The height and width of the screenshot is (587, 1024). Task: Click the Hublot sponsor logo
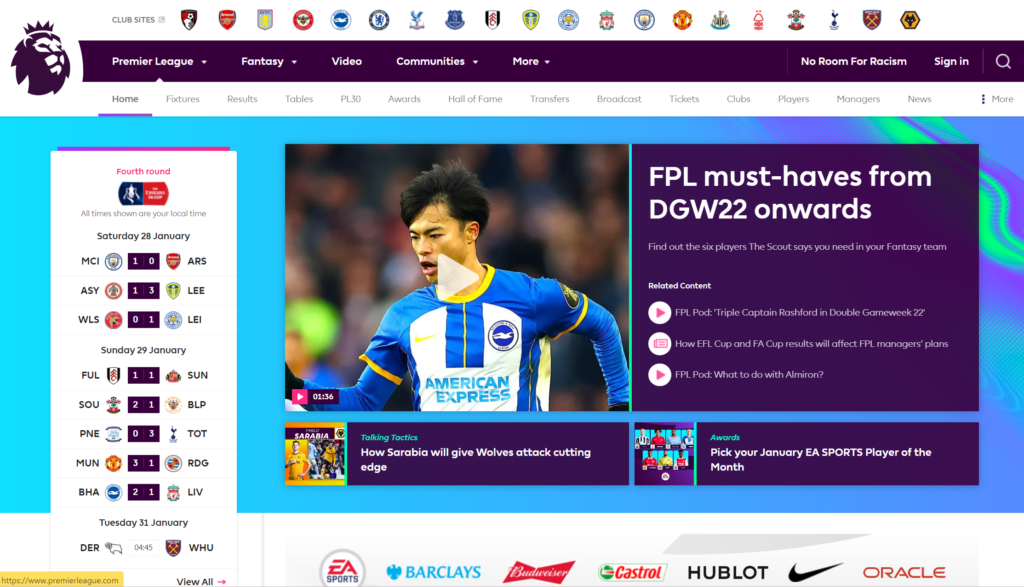(x=728, y=573)
